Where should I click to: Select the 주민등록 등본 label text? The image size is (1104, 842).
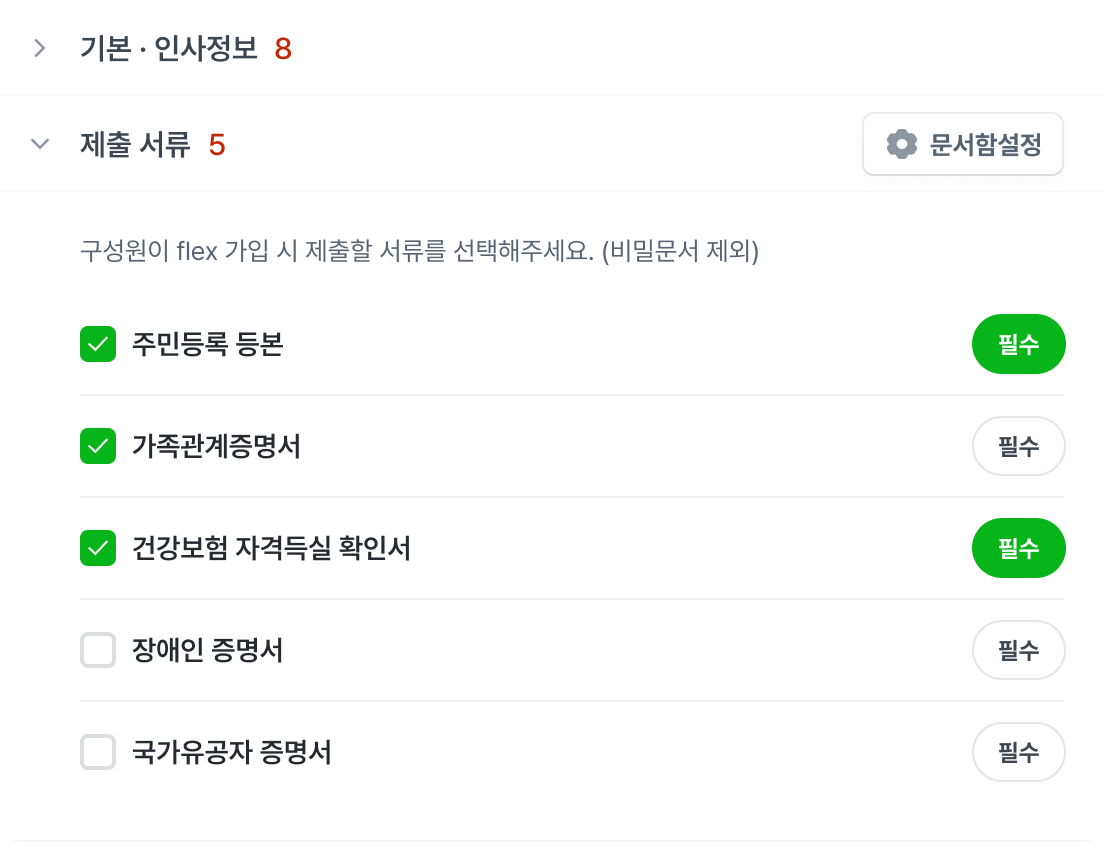tap(207, 345)
